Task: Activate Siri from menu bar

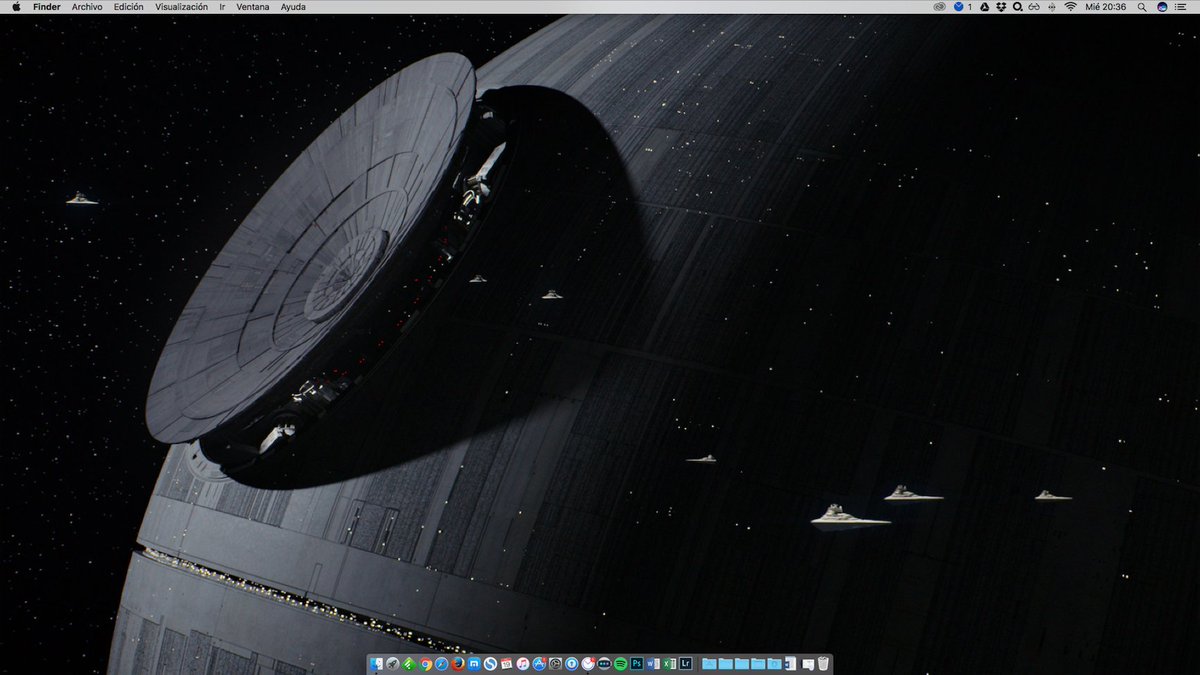Action: tap(1162, 7)
